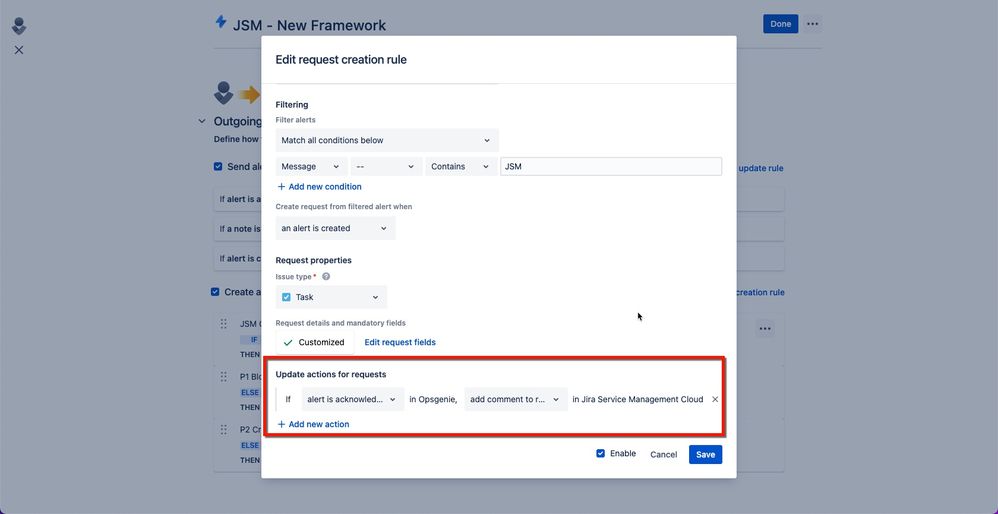Screen dimensions: 998x514
Task: Open the Message field dropdown
Action: [x=311, y=166]
